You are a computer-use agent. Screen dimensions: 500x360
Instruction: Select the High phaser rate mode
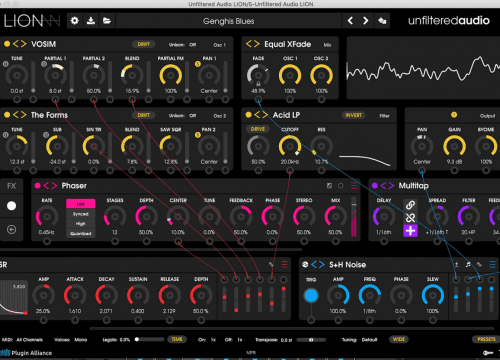coord(81,224)
